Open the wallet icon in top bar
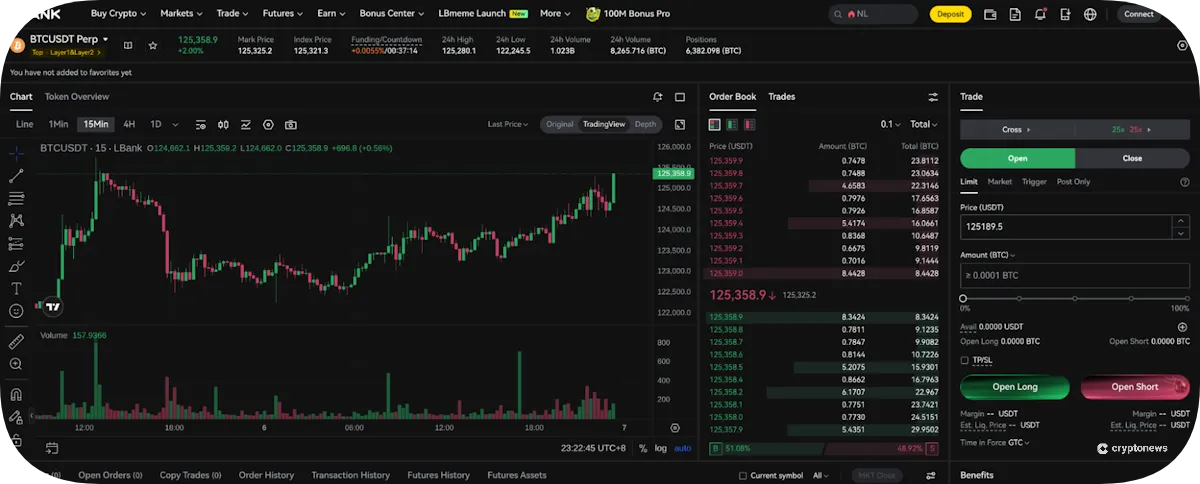Viewport: 1200px width, 484px height. point(990,15)
